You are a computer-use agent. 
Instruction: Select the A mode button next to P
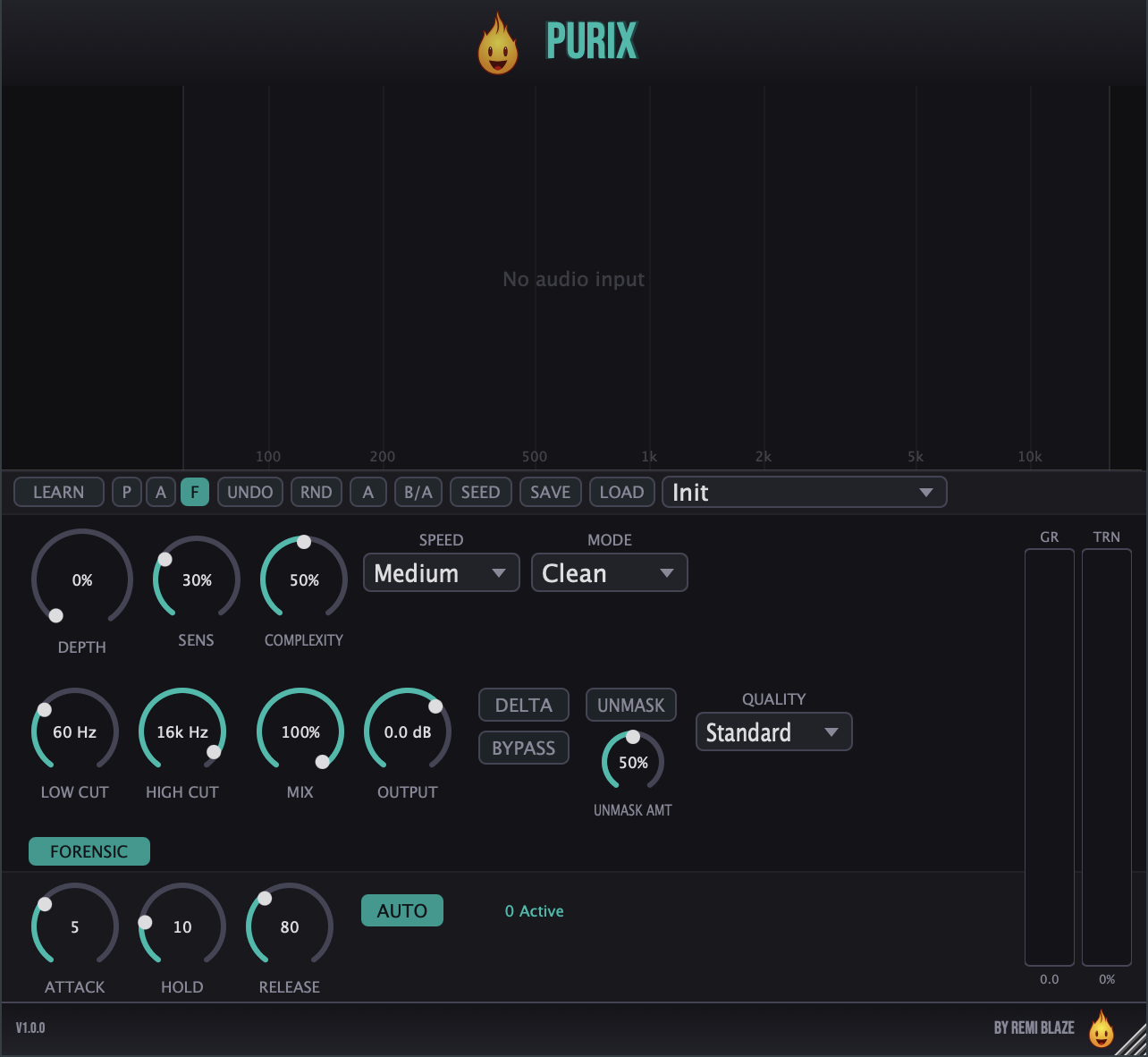tap(161, 492)
